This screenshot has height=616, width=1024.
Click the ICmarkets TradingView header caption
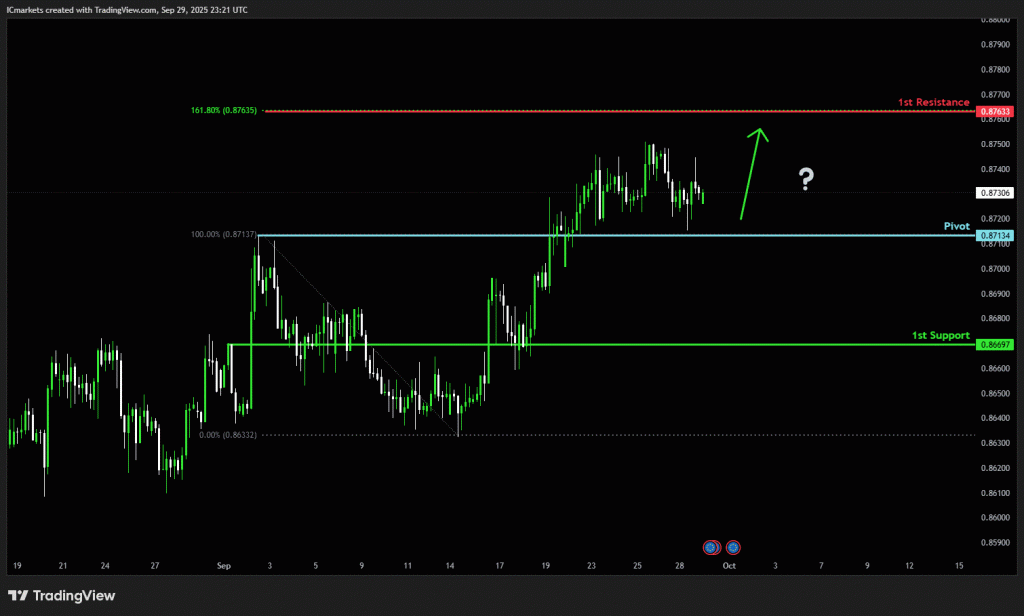point(127,9)
